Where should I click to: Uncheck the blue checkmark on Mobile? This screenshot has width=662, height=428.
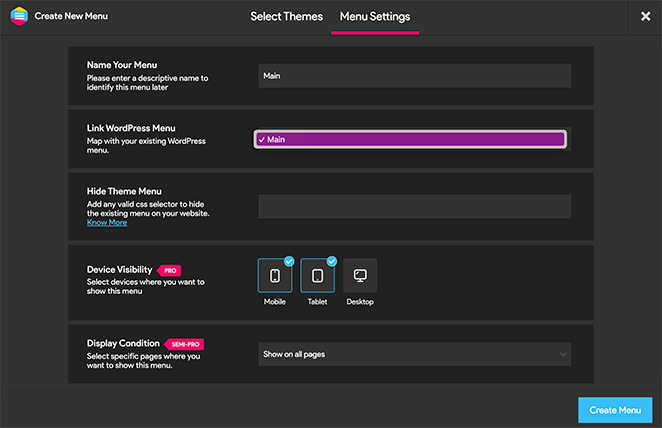click(289, 261)
